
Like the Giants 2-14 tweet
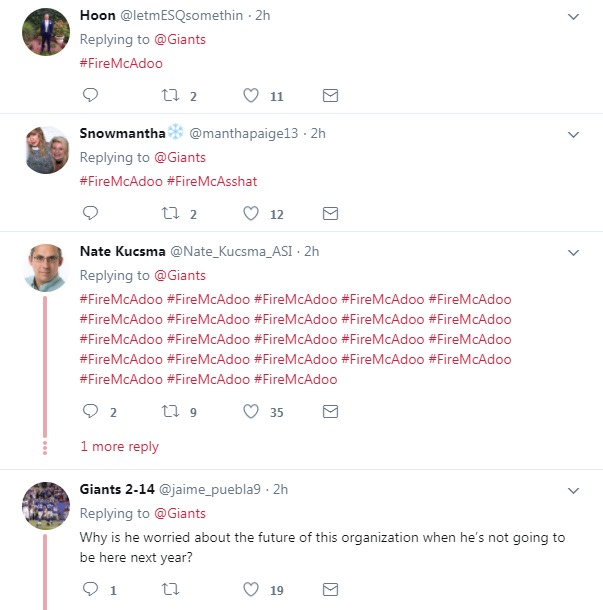click(252, 589)
